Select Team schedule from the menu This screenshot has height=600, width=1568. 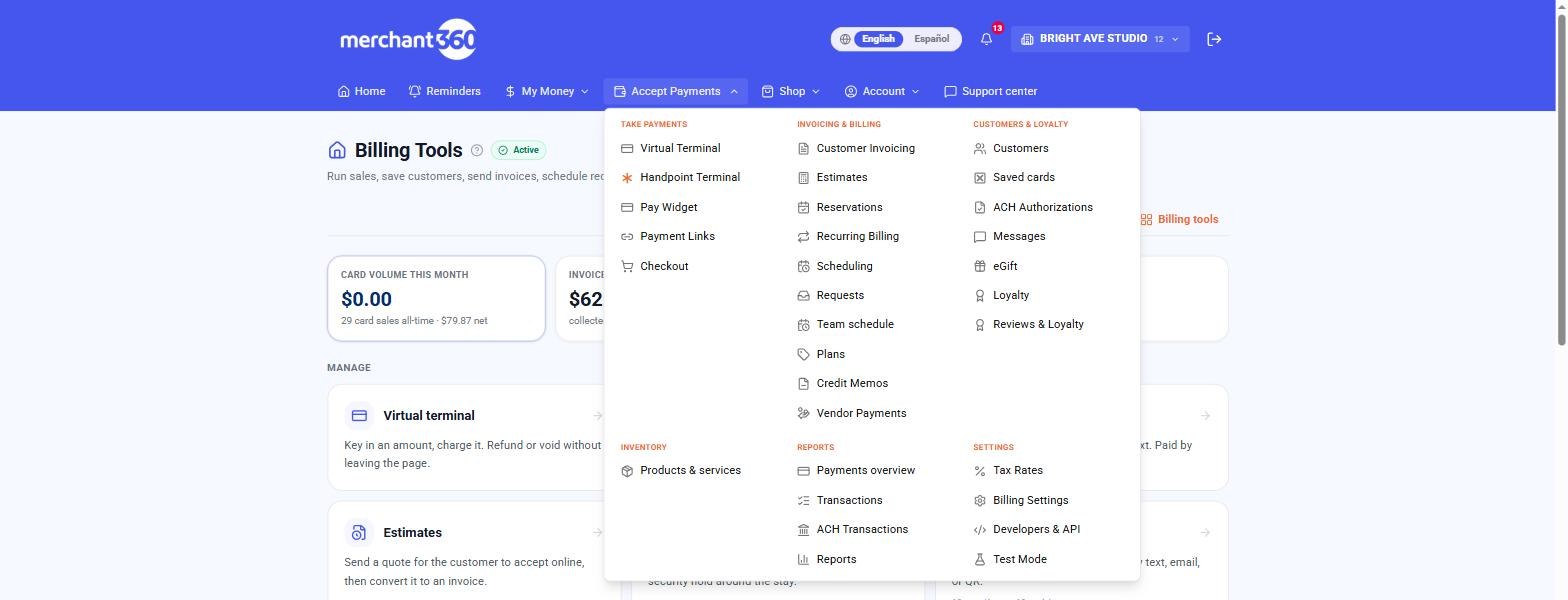[x=855, y=324]
